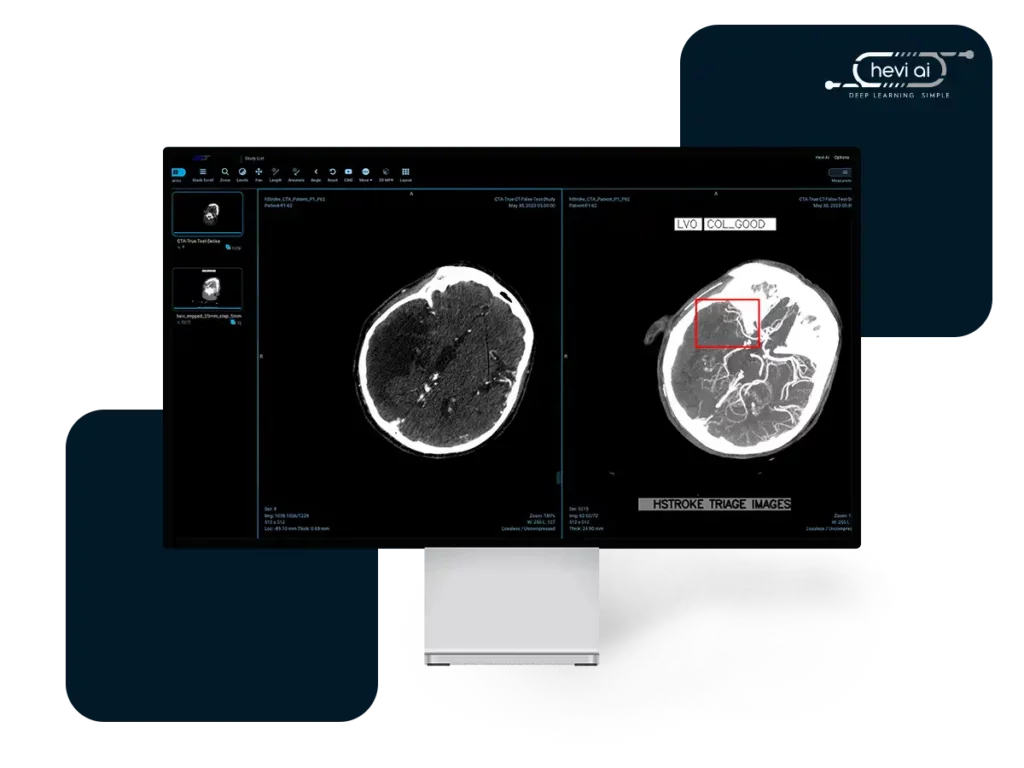This screenshot has height=768, width=1024.
Task: Activate the Zoom magnifier tool
Action: (x=225, y=174)
